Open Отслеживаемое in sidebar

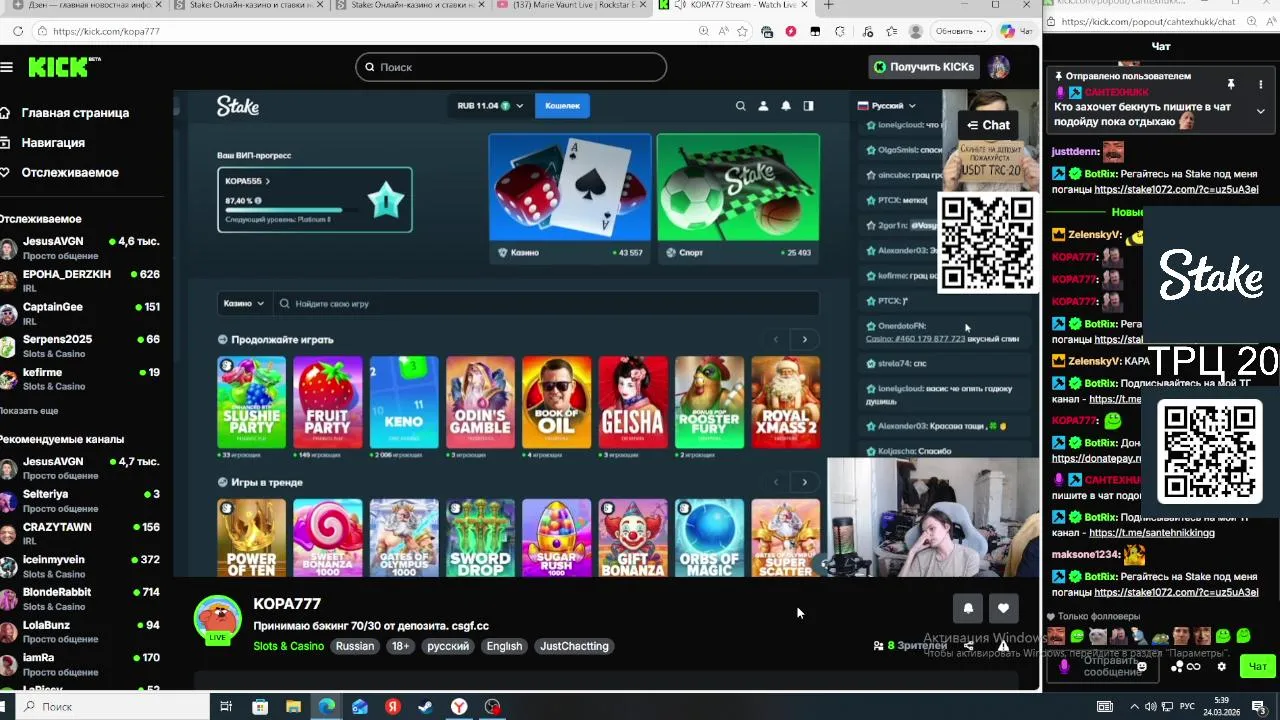pos(60,173)
